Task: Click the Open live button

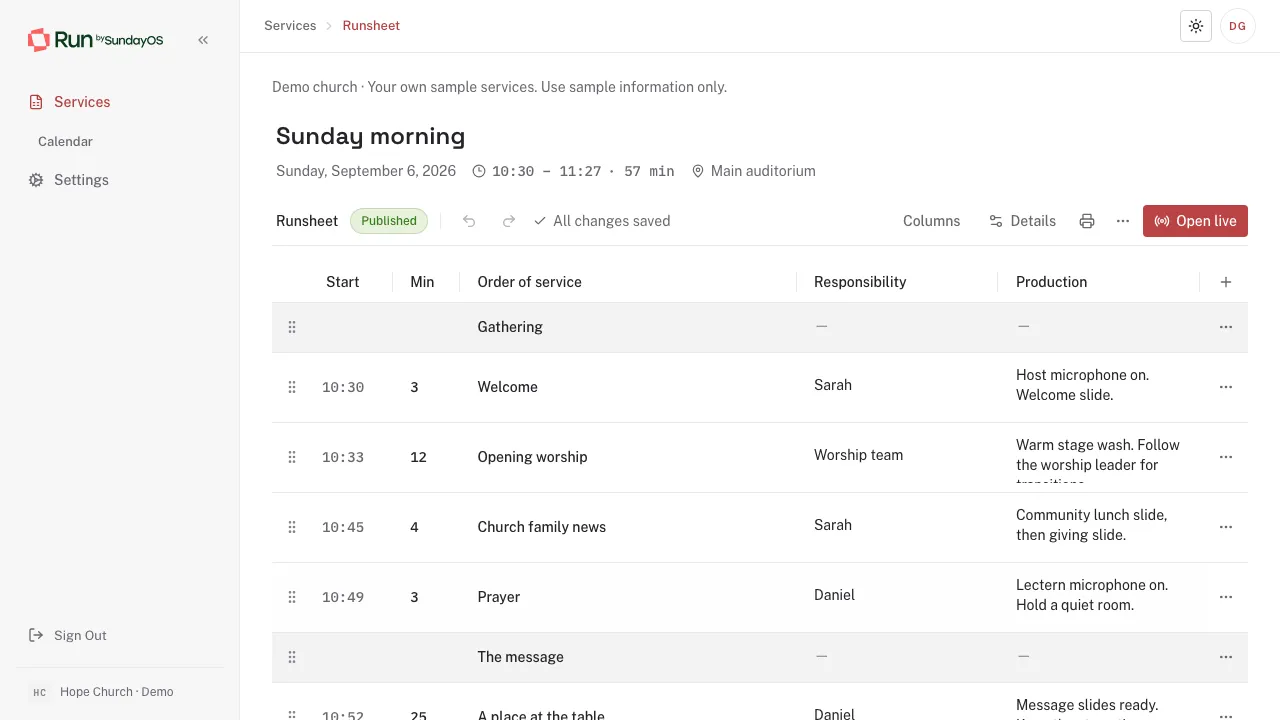Action: click(x=1195, y=221)
